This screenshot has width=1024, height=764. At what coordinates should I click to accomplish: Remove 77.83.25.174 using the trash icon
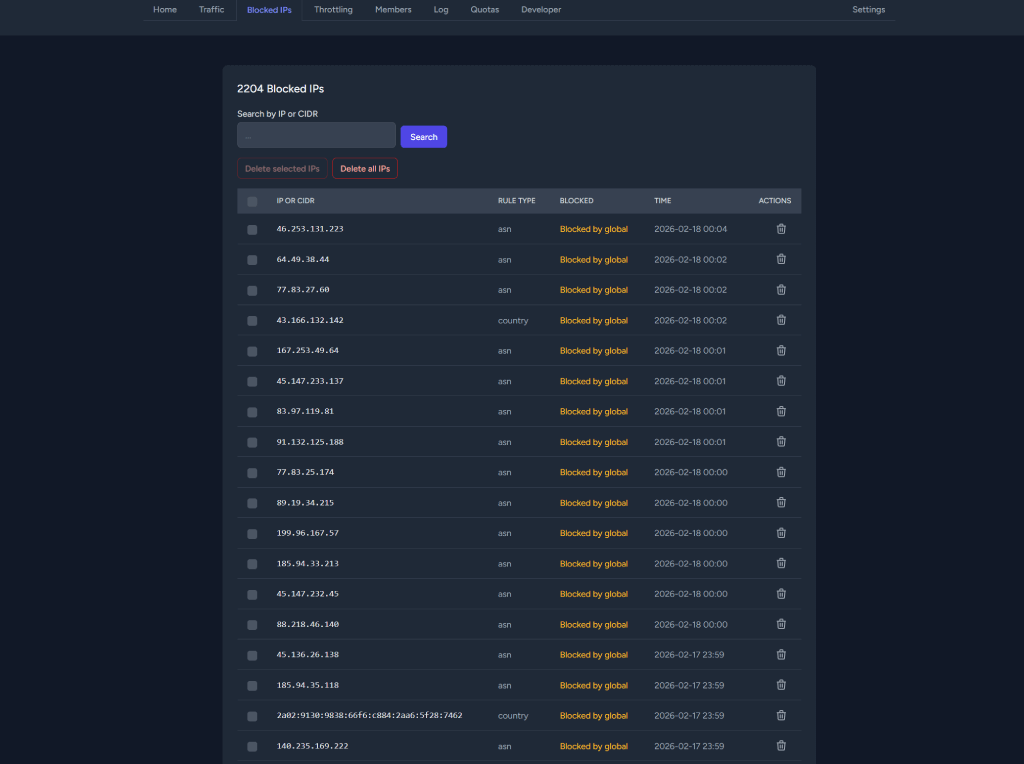(781, 472)
